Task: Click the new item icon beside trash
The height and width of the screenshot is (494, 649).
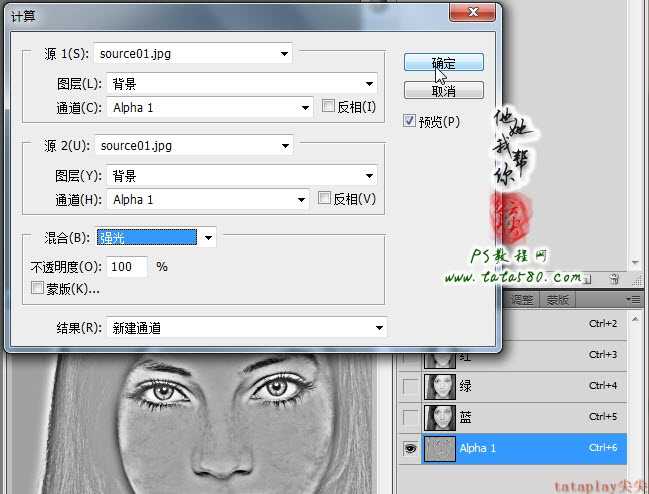Action: coord(588,279)
